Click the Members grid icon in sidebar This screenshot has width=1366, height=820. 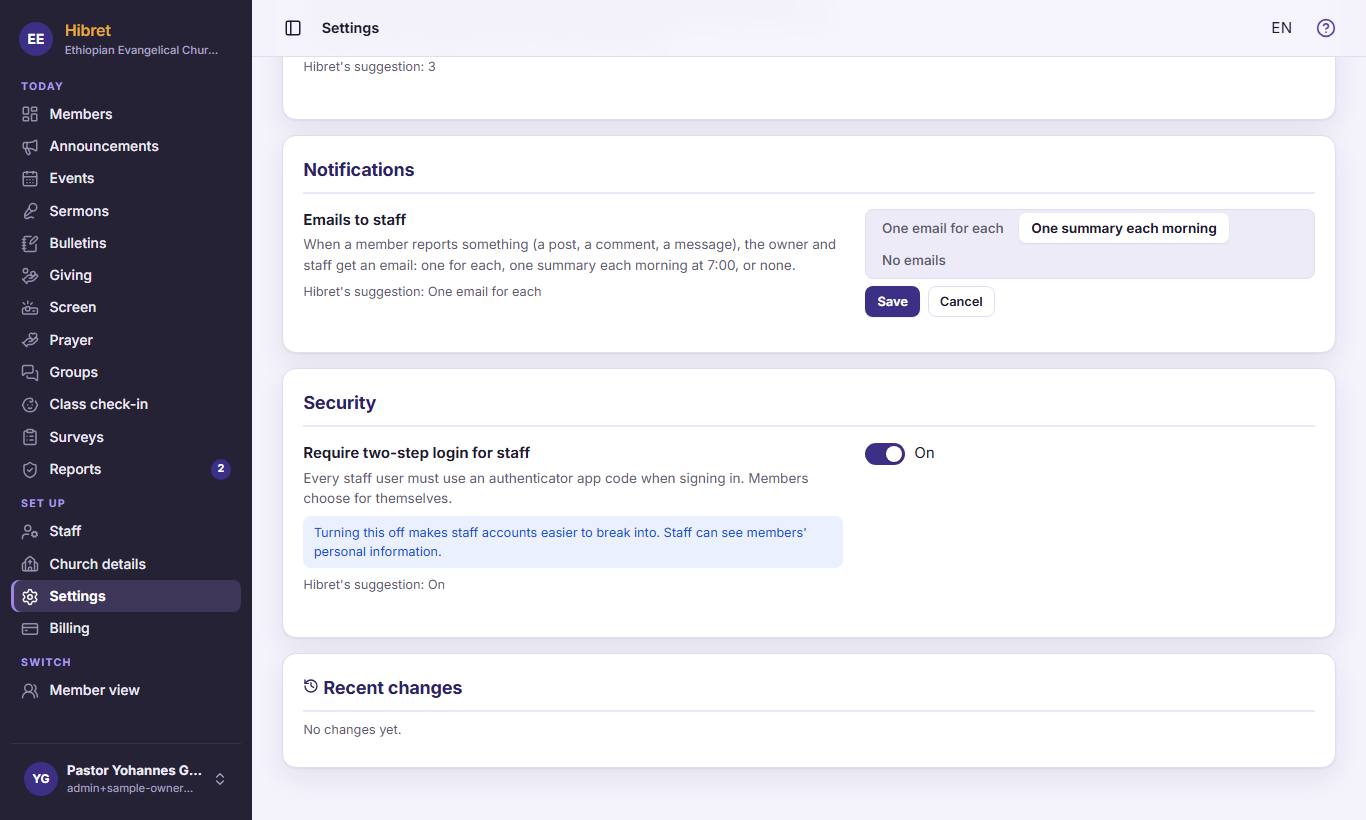click(x=30, y=114)
